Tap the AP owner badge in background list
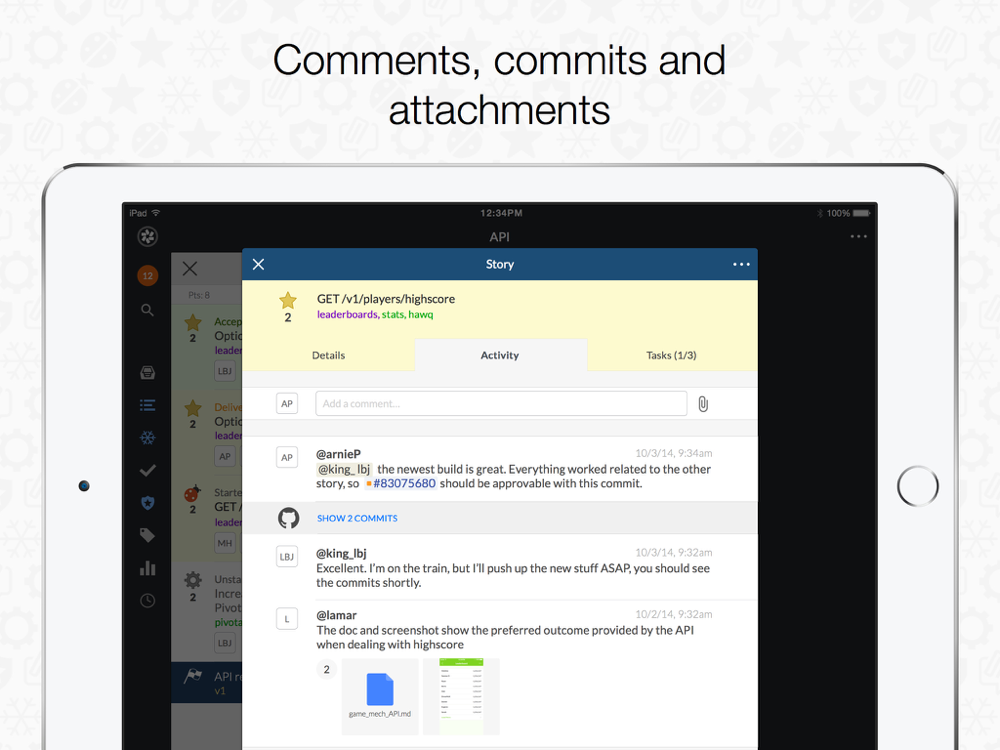 tap(224, 457)
